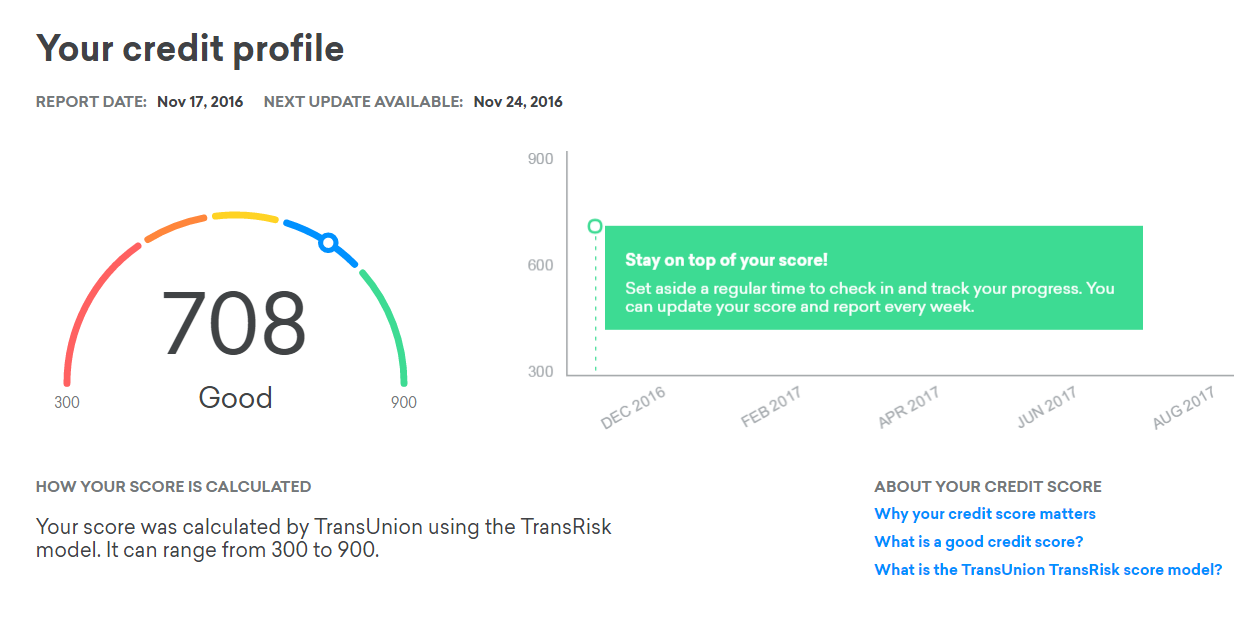Select DEC 2016 label on chart axis
The width and height of the screenshot is (1254, 626).
click(633, 408)
